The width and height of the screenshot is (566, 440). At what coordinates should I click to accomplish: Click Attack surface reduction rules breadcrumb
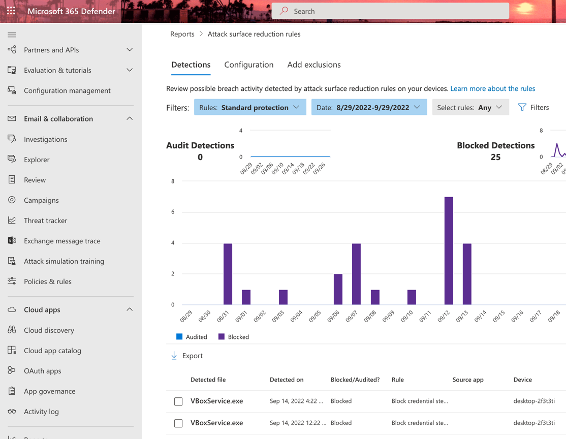(254, 34)
